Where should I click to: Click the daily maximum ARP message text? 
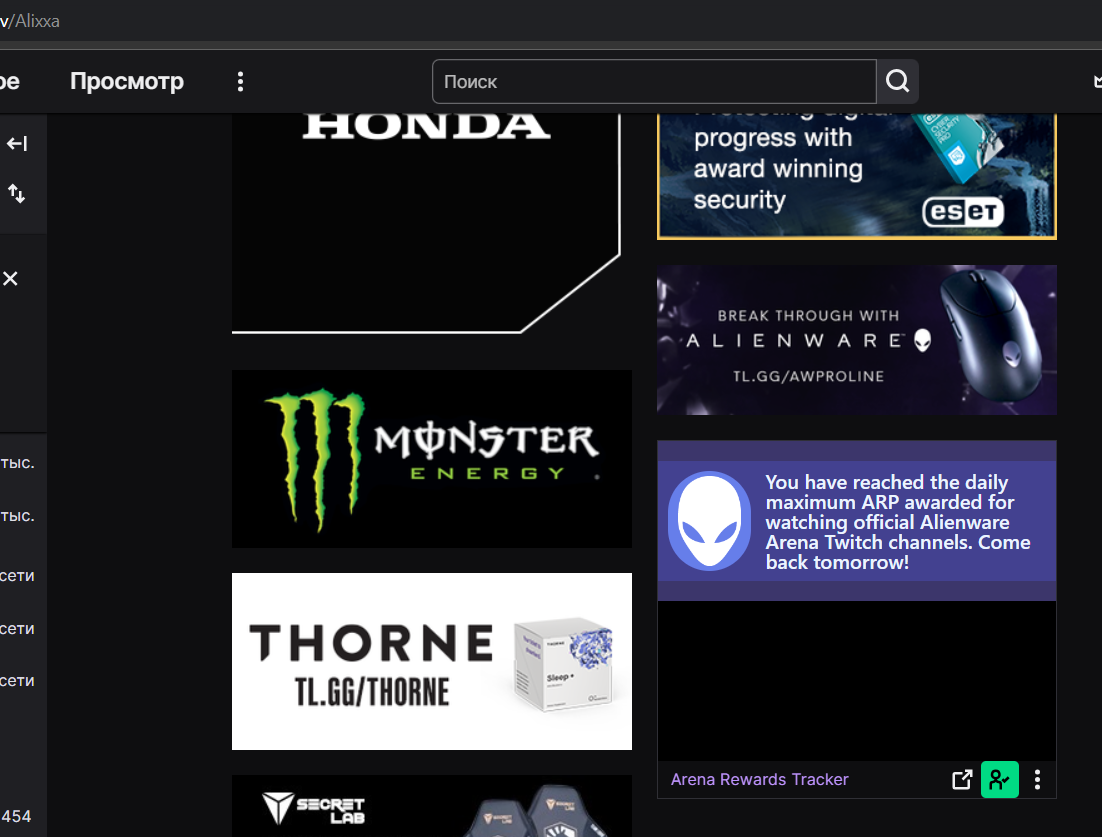tap(897, 522)
